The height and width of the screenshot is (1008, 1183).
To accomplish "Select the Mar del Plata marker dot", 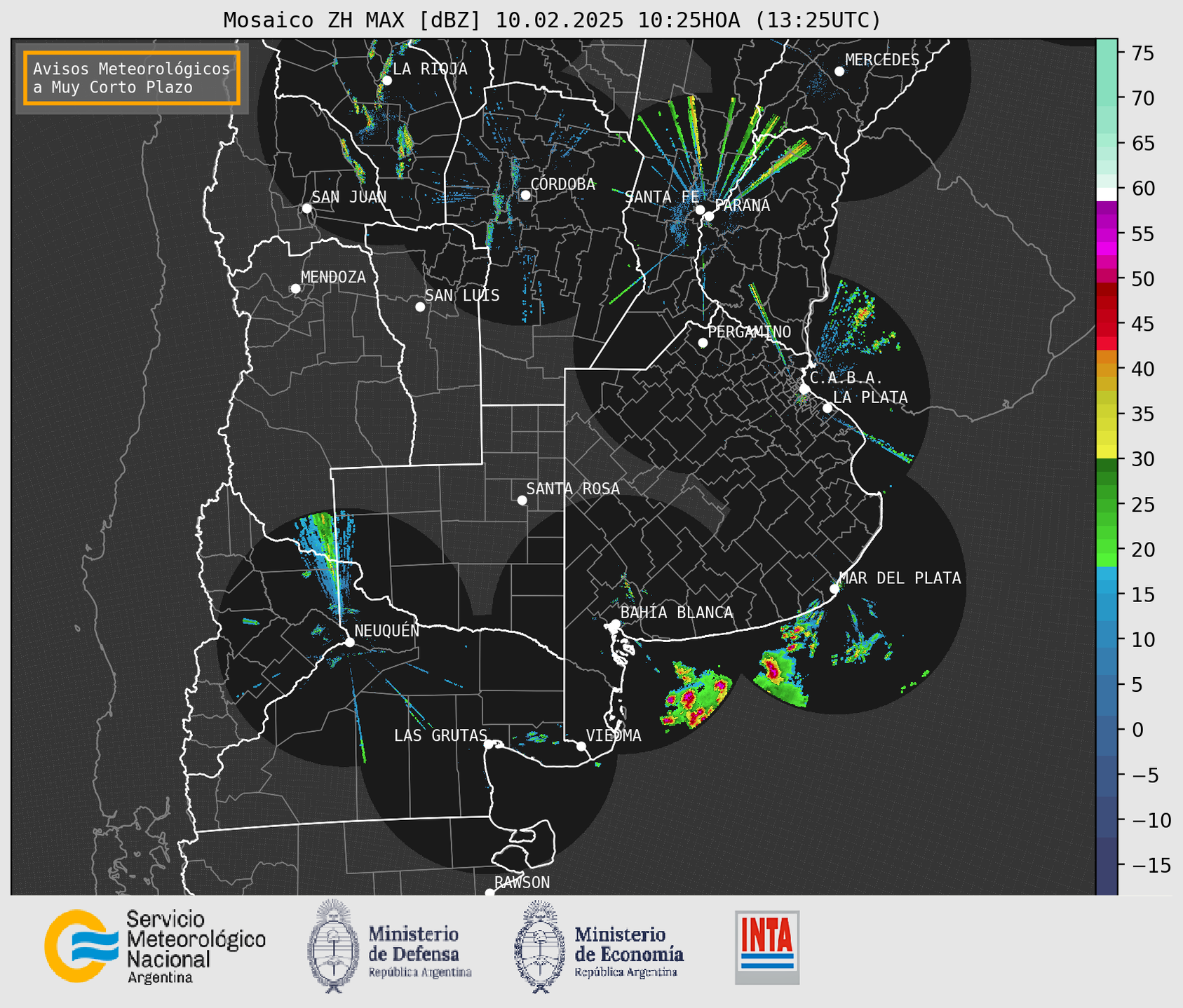I will [x=834, y=589].
